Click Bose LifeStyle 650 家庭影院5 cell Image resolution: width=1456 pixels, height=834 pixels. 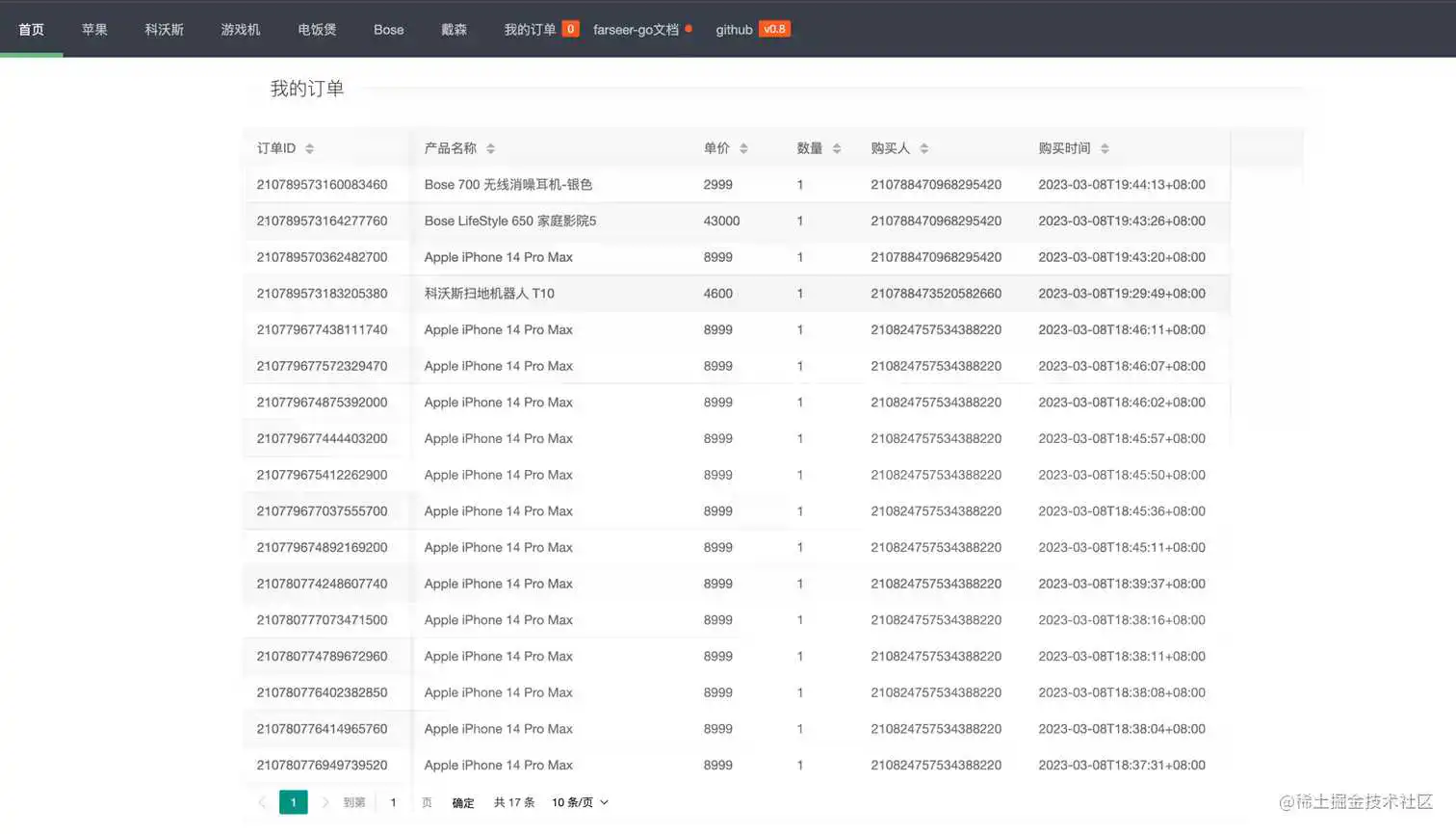[x=510, y=222]
